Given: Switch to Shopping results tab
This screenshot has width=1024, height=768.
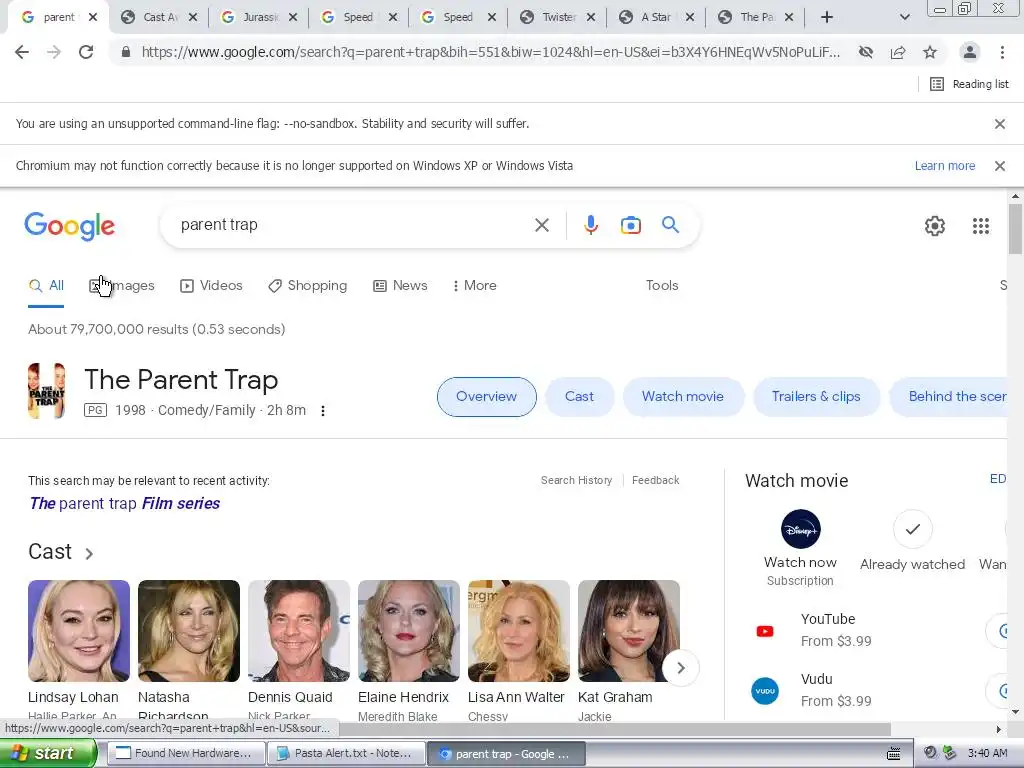Looking at the screenshot, I should [308, 285].
